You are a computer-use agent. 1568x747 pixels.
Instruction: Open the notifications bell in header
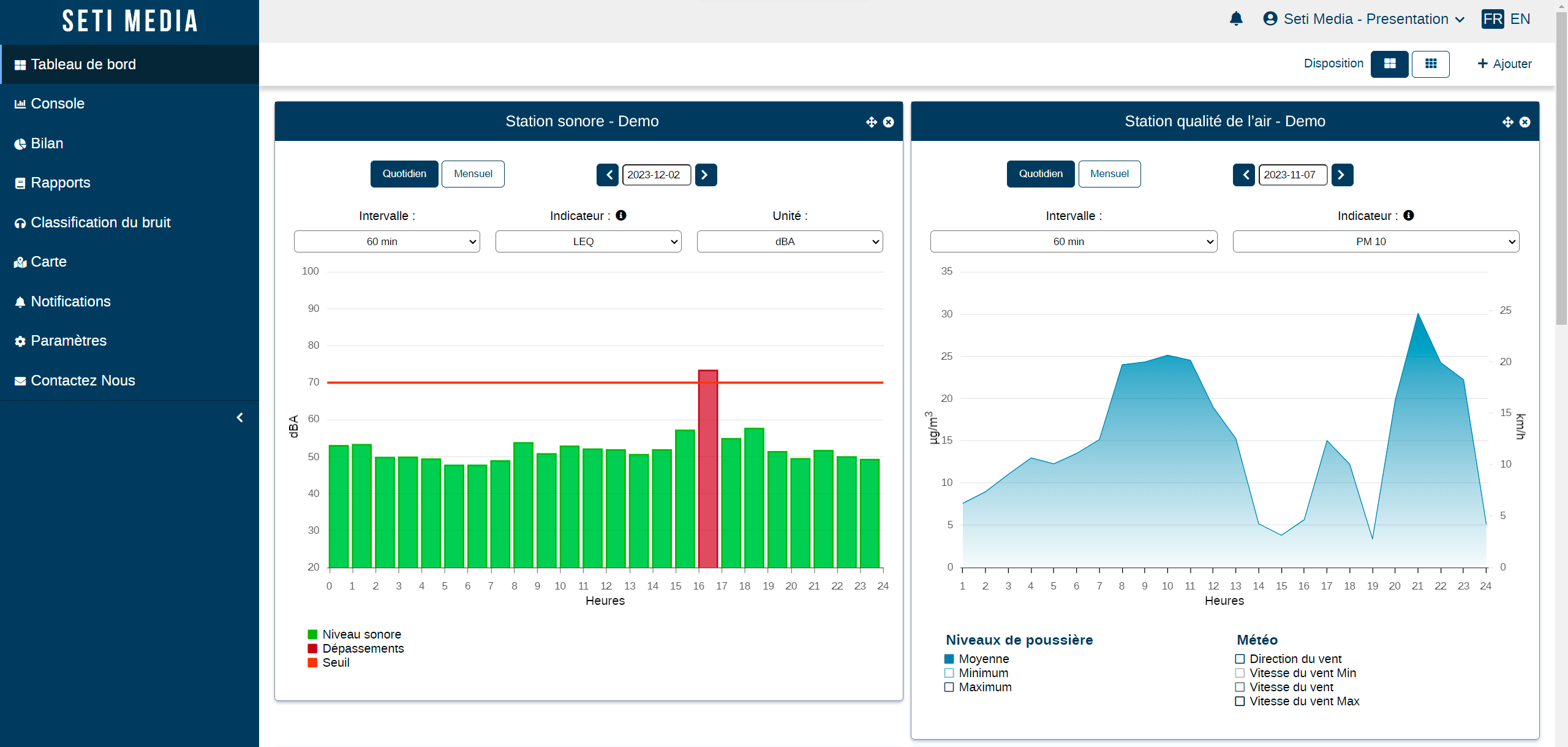click(1236, 19)
